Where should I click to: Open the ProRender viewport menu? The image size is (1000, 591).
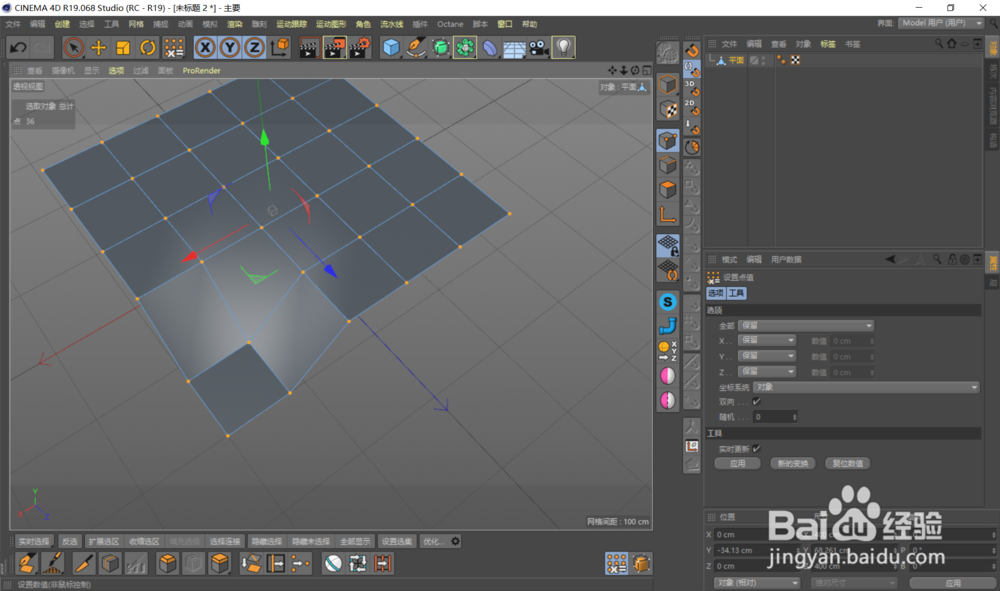[x=202, y=71]
